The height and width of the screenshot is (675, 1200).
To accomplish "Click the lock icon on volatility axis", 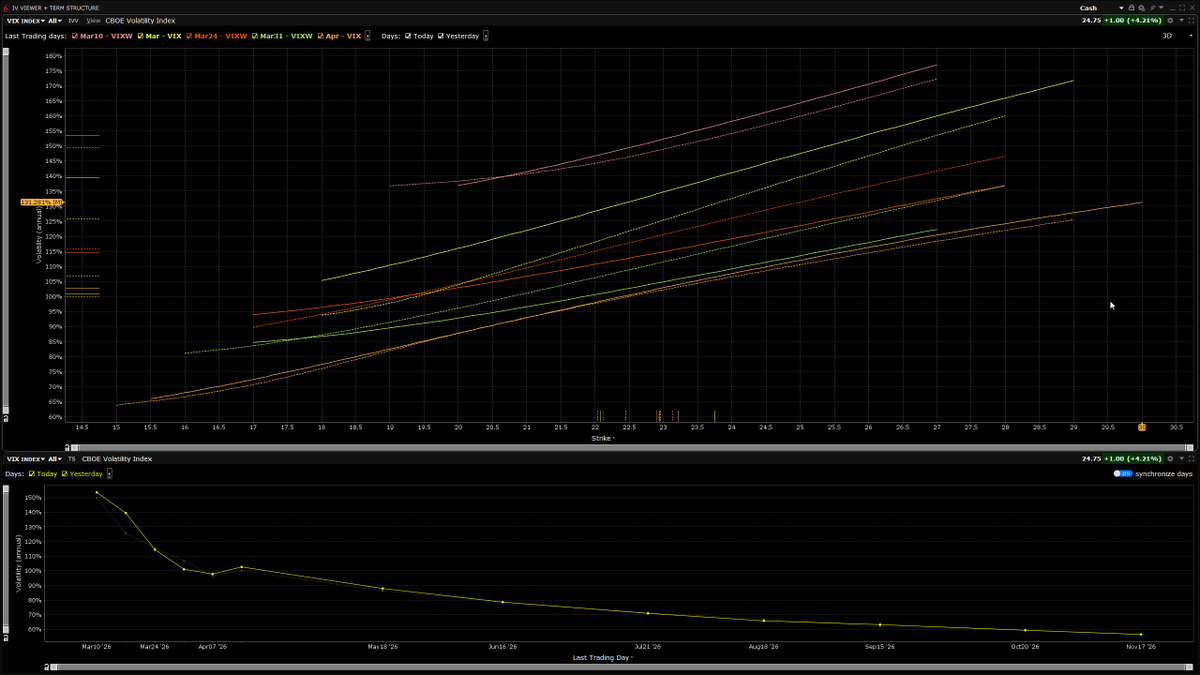I will [x=8, y=421].
